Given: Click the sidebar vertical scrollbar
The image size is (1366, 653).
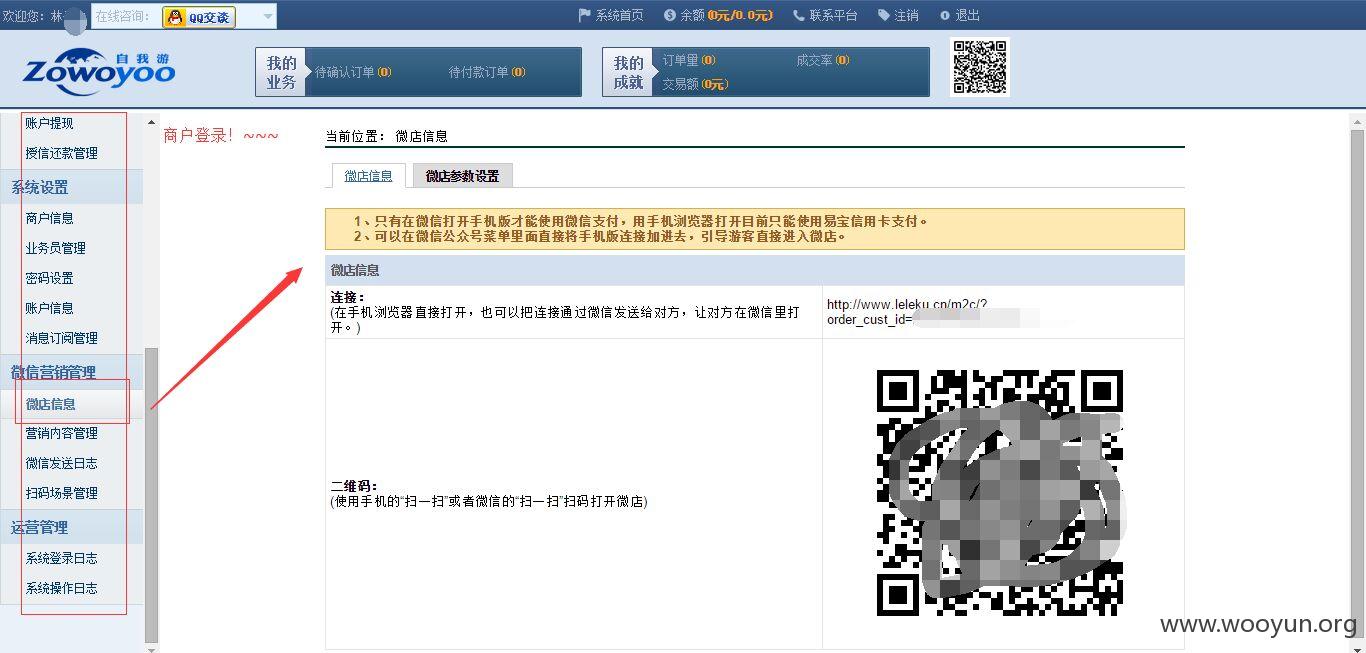Looking at the screenshot, I should (151, 495).
